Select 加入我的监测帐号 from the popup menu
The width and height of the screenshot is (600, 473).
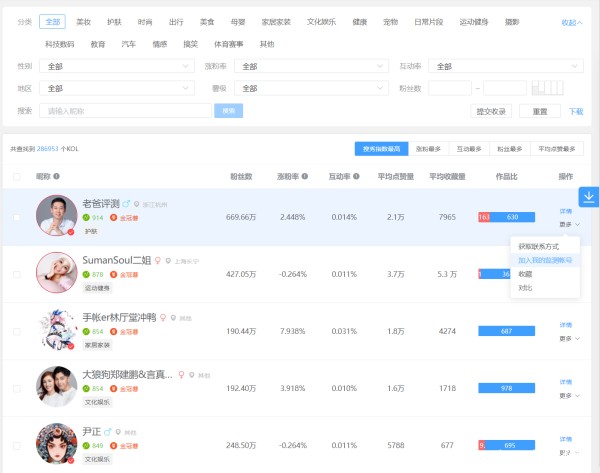[x=545, y=259]
